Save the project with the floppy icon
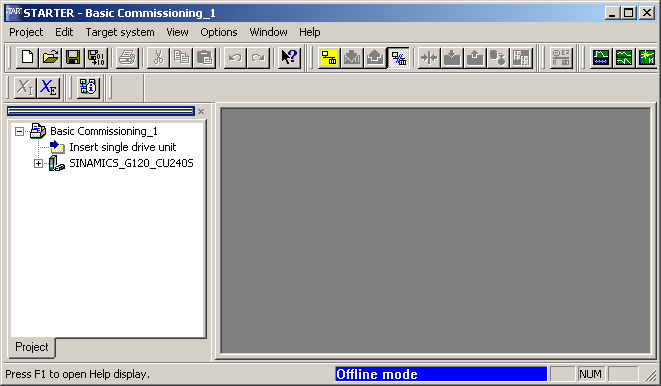Image resolution: width=661 pixels, height=386 pixels. pyautogui.click(x=73, y=57)
